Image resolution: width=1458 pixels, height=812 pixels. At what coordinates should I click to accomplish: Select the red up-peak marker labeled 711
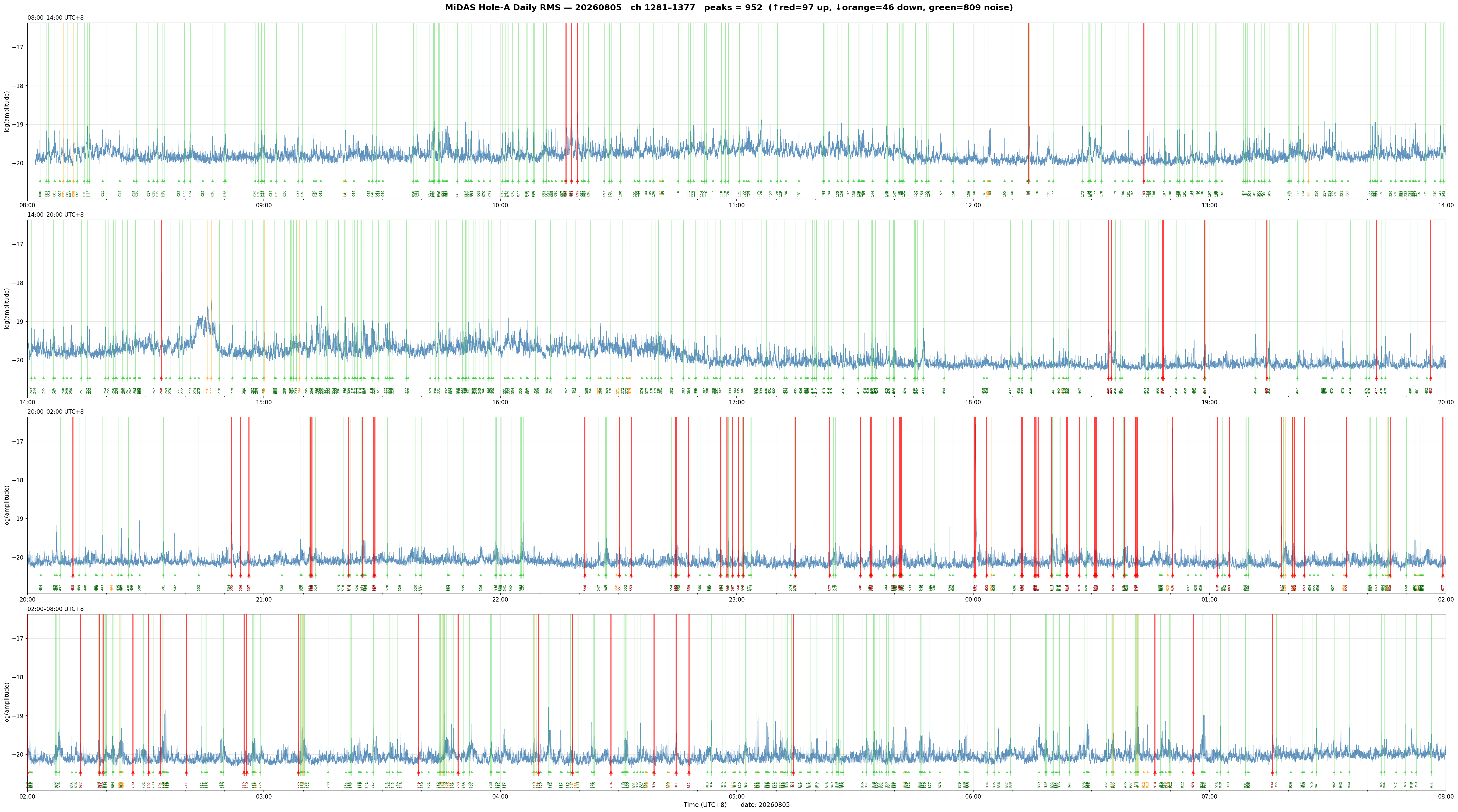[x=186, y=772]
